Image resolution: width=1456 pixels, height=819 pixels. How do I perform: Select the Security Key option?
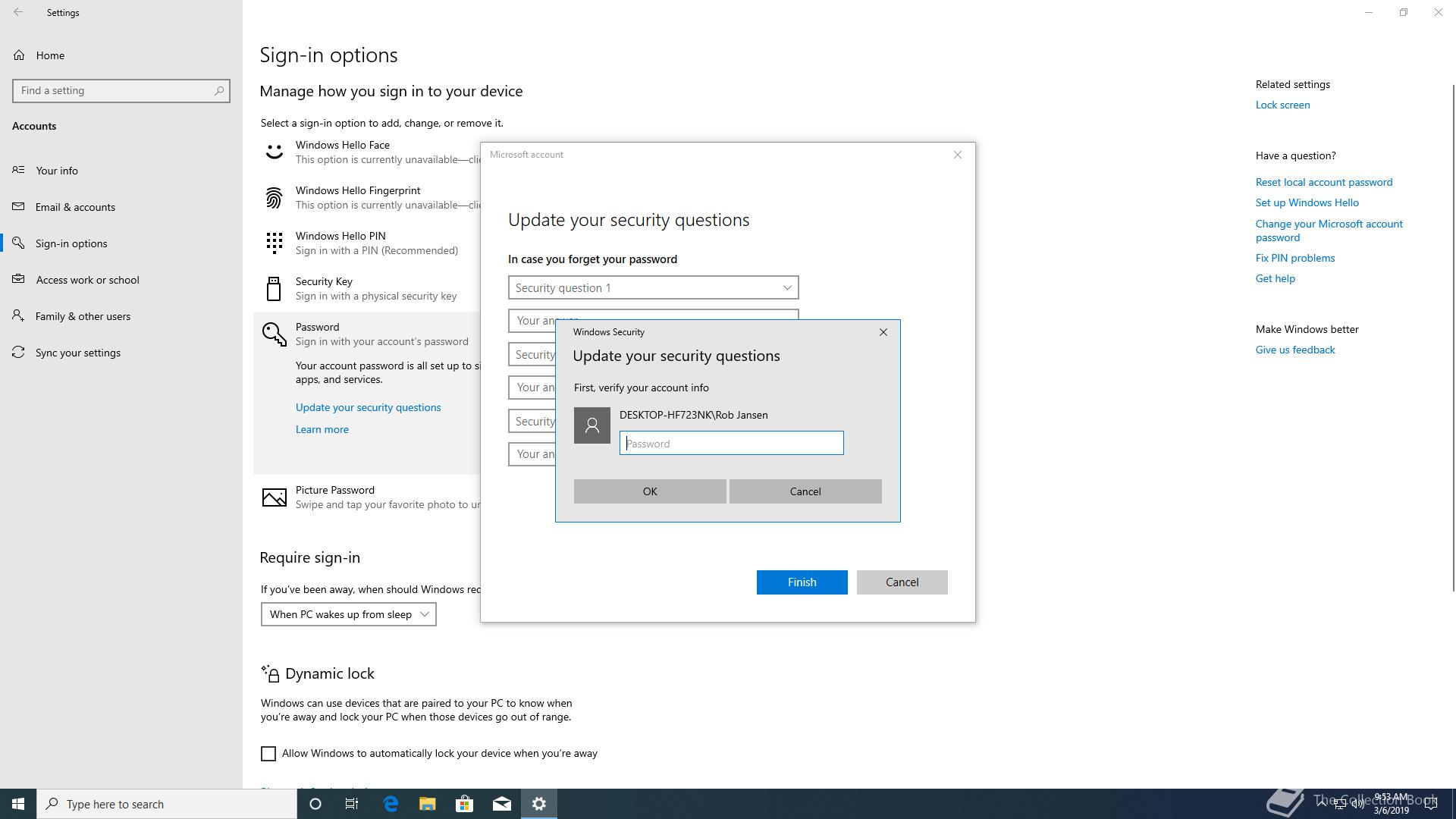coord(368,288)
